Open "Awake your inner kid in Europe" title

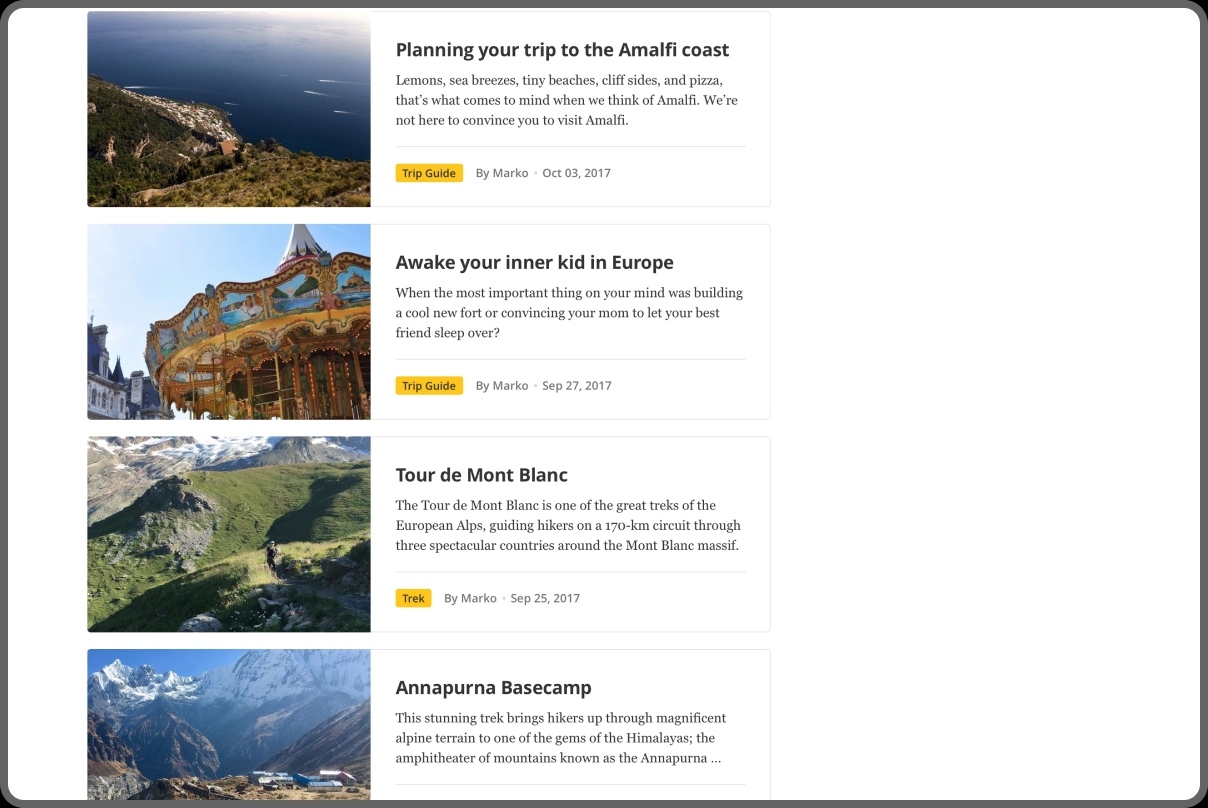point(534,263)
